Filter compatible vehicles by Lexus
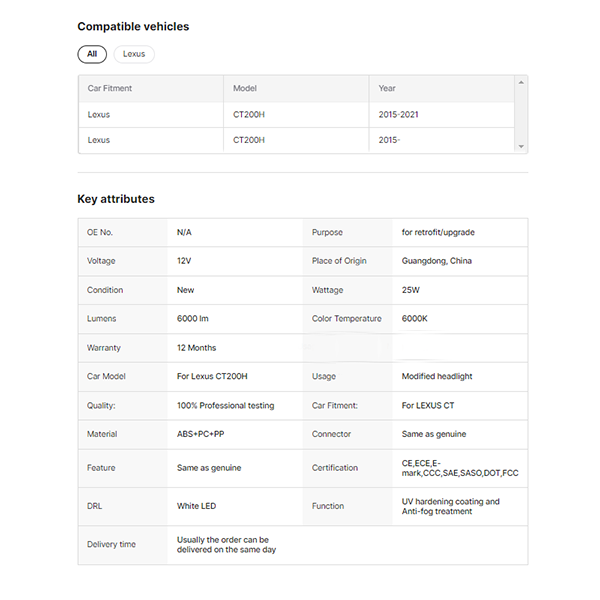Image resolution: width=600 pixels, height=600 pixels. 134,54
